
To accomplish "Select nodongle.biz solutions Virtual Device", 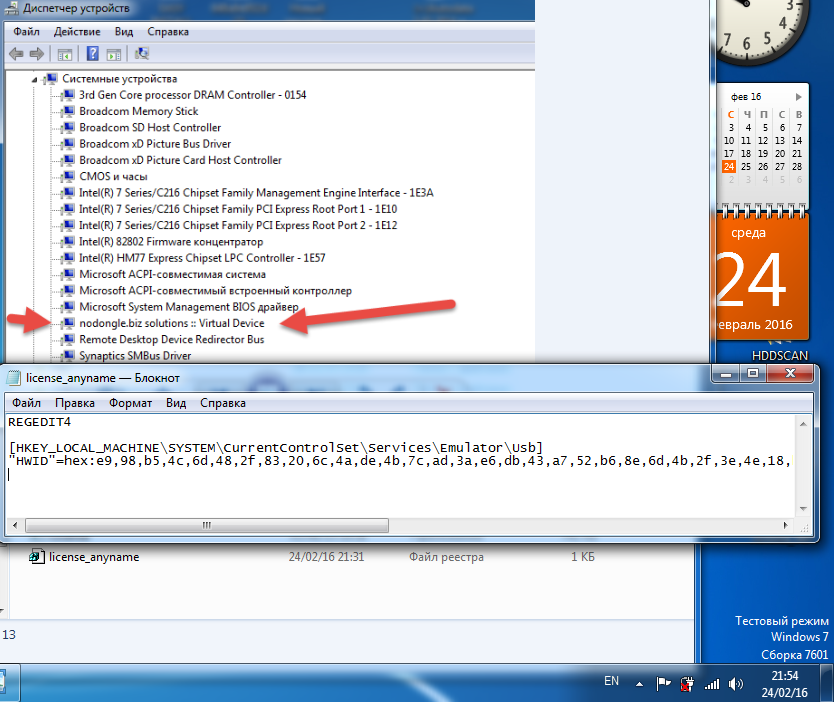I will pos(172,323).
